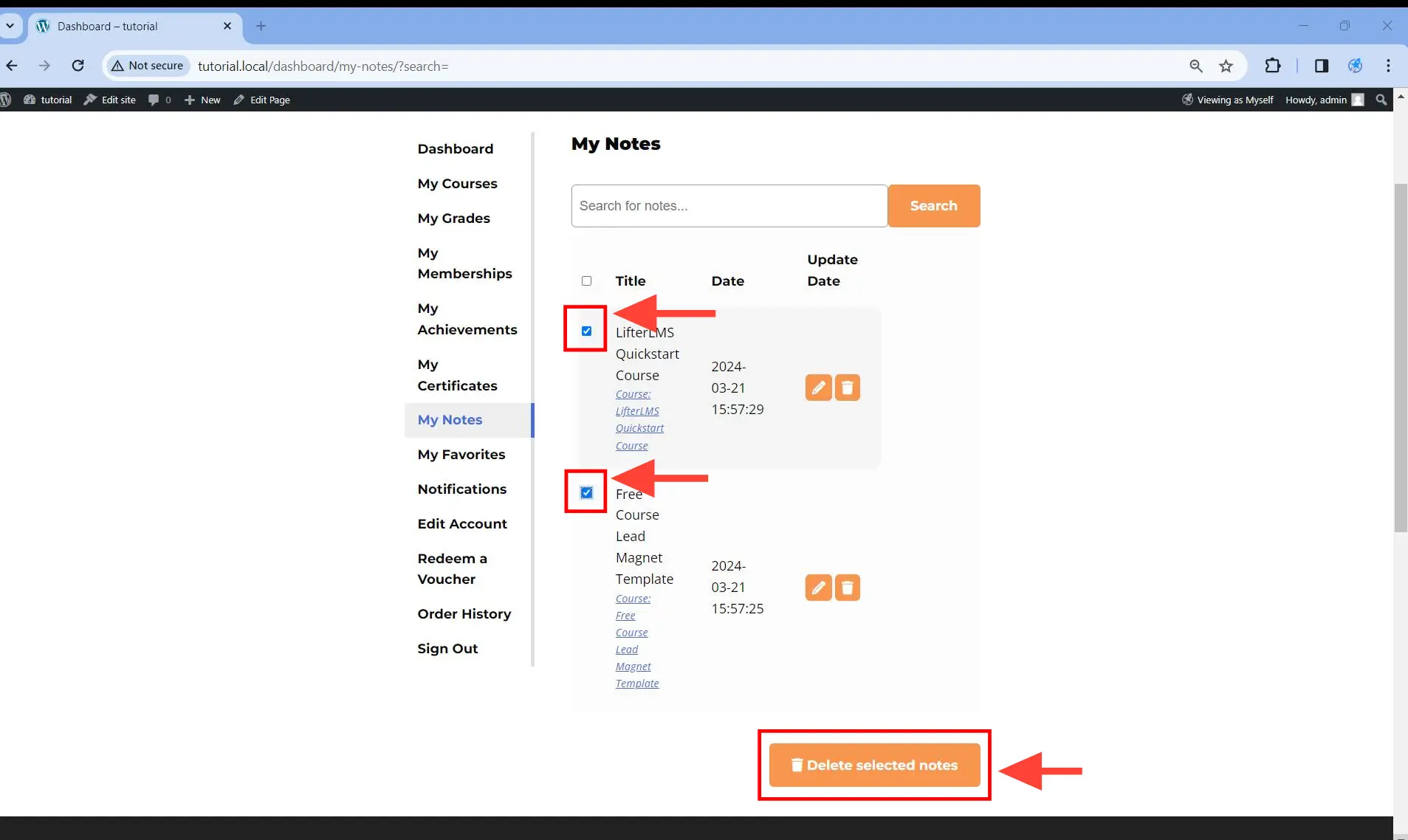This screenshot has width=1408, height=840.
Task: Open the comments bubble in admin bar
Action: pos(159,100)
